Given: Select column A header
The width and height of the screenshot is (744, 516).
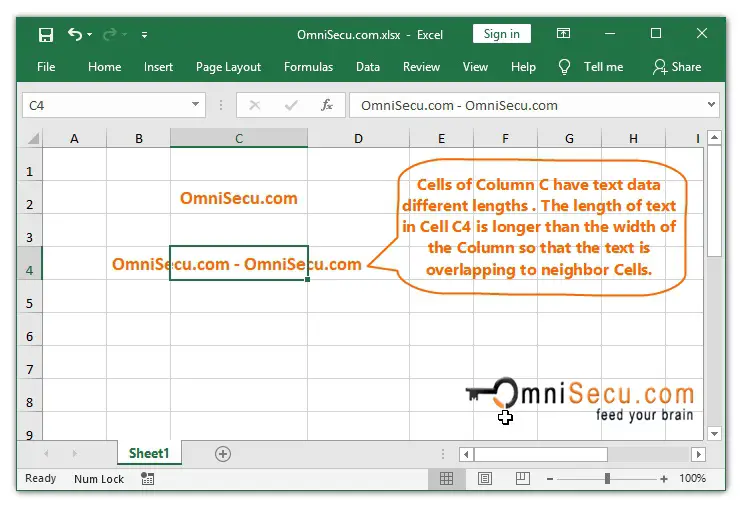Looking at the screenshot, I should pos(74,139).
